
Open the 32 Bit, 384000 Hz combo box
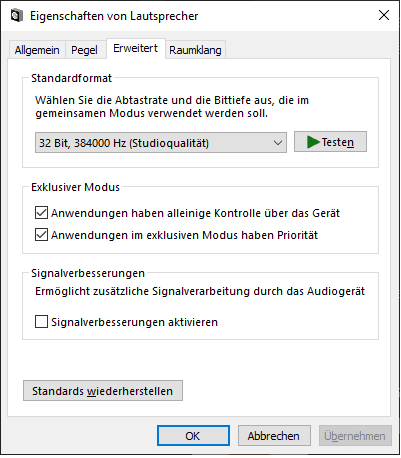click(161, 143)
